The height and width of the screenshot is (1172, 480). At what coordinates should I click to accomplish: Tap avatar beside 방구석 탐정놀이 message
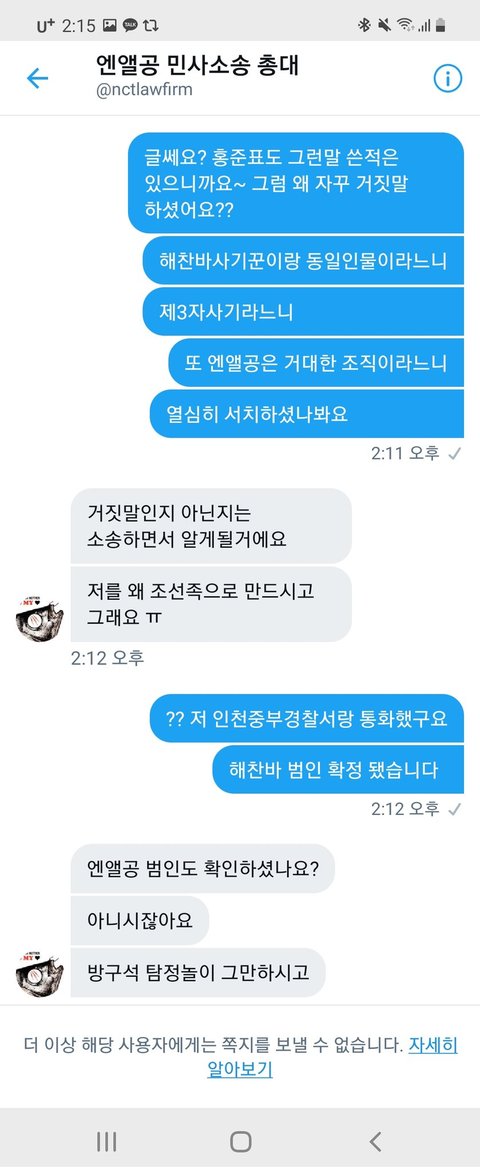tap(40, 974)
